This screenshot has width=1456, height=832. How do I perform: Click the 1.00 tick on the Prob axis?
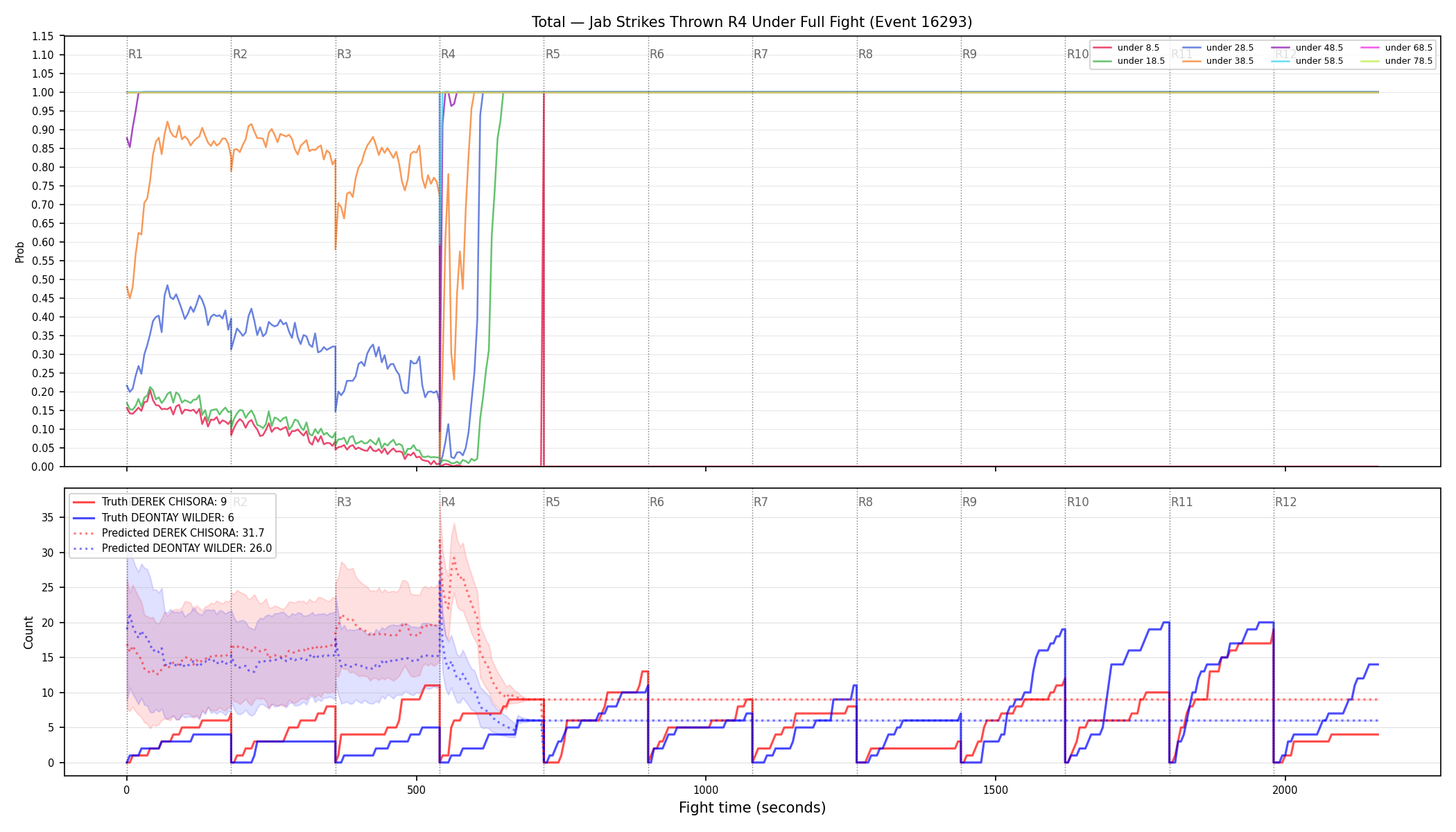pyautogui.click(x=42, y=92)
